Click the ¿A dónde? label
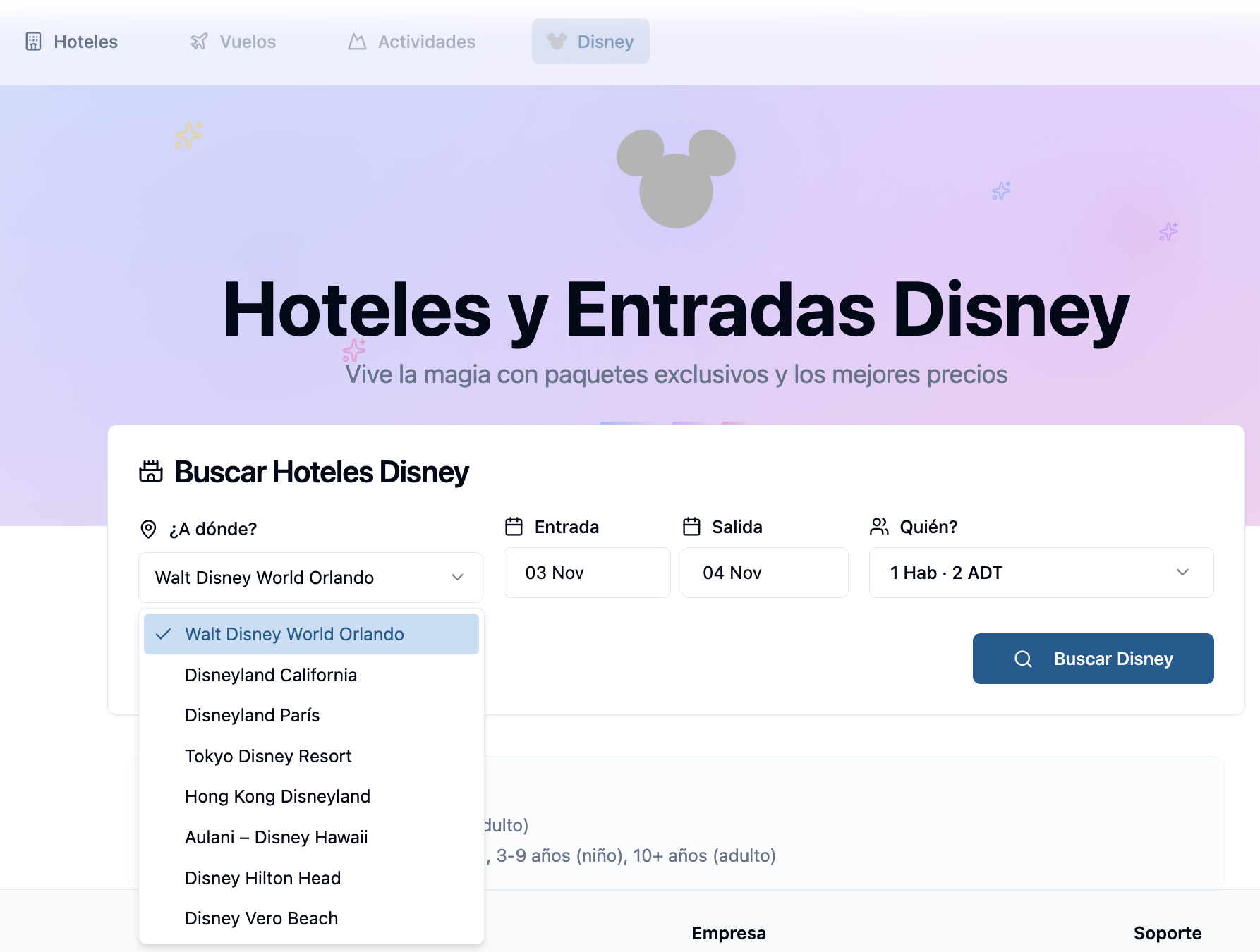 (x=212, y=529)
